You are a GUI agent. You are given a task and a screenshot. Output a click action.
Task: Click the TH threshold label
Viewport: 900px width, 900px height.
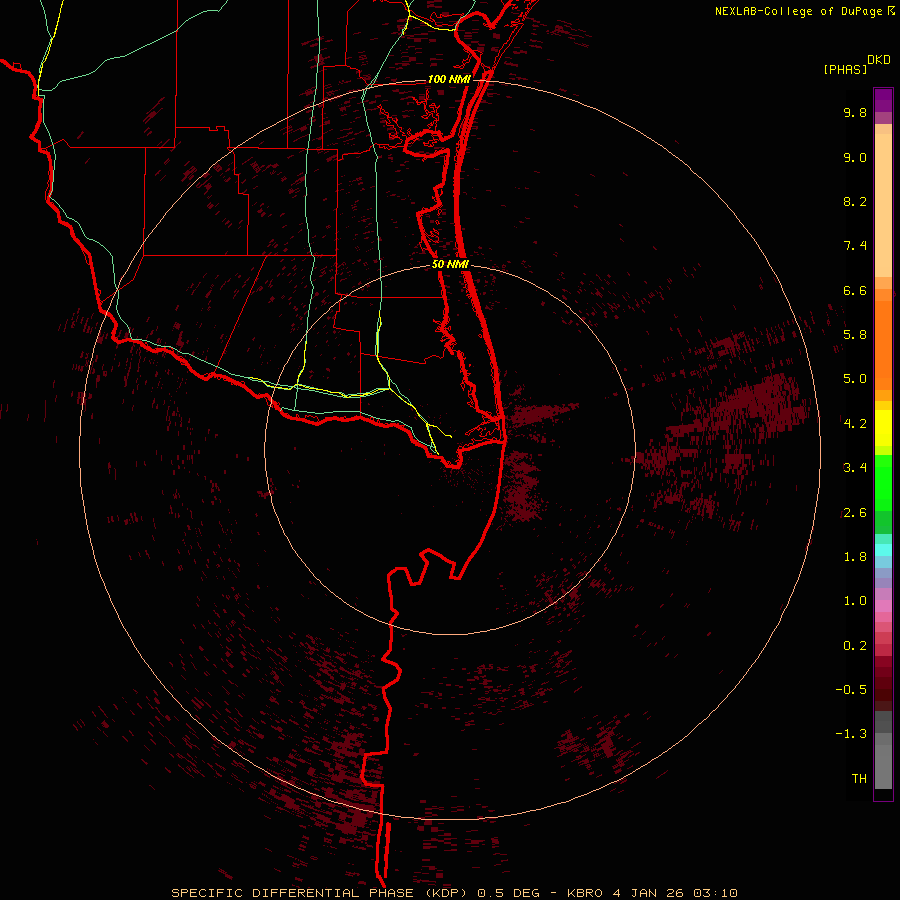[859, 779]
